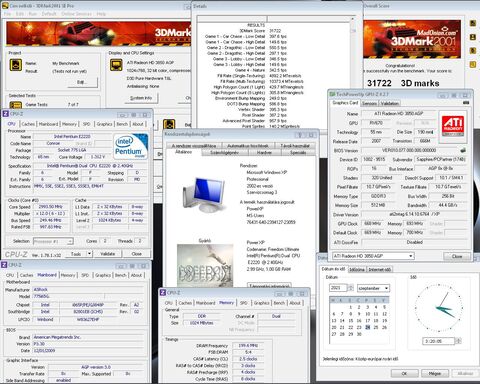The height and width of the screenshot is (384, 480).
Task: Open the Online Services menu in 3DMark2001
Action: click(76, 14)
